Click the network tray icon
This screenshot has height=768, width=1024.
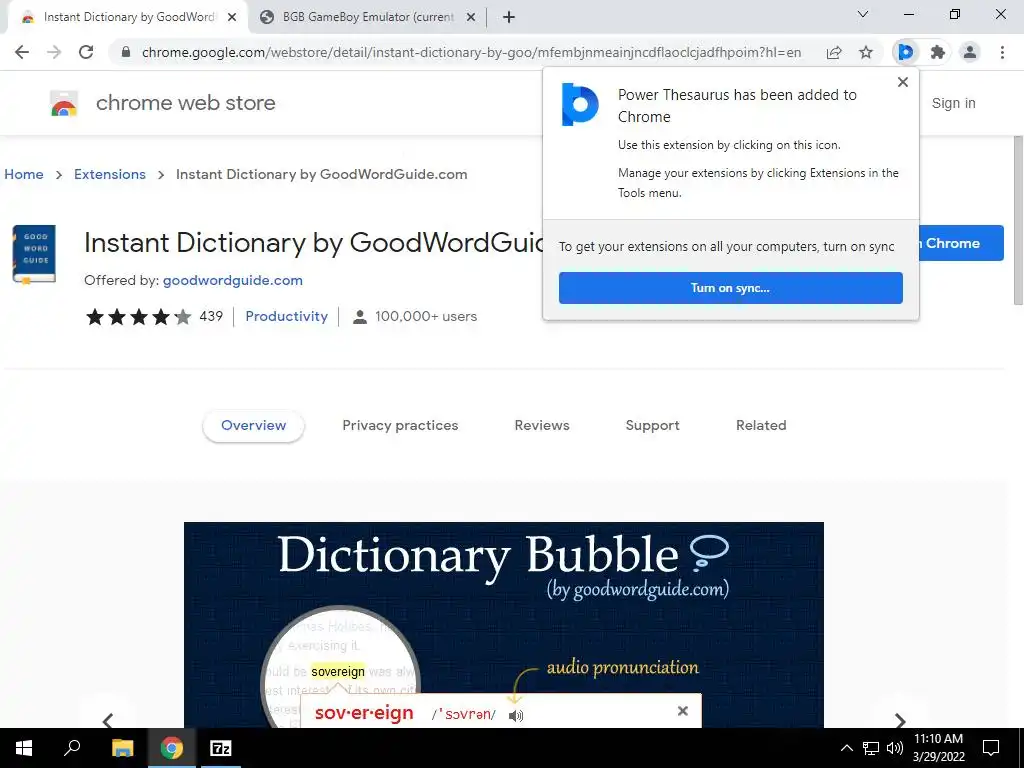(871, 748)
